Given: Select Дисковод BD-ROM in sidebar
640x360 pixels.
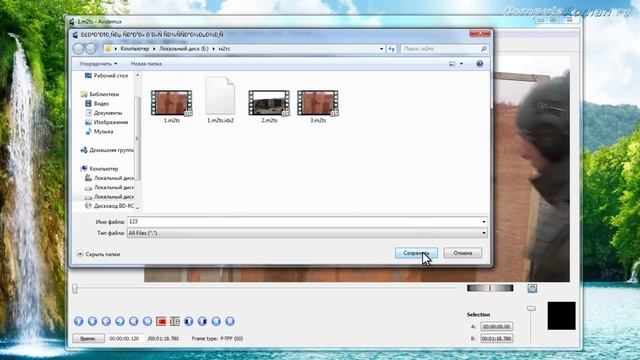Looking at the screenshot, I should [x=109, y=206].
